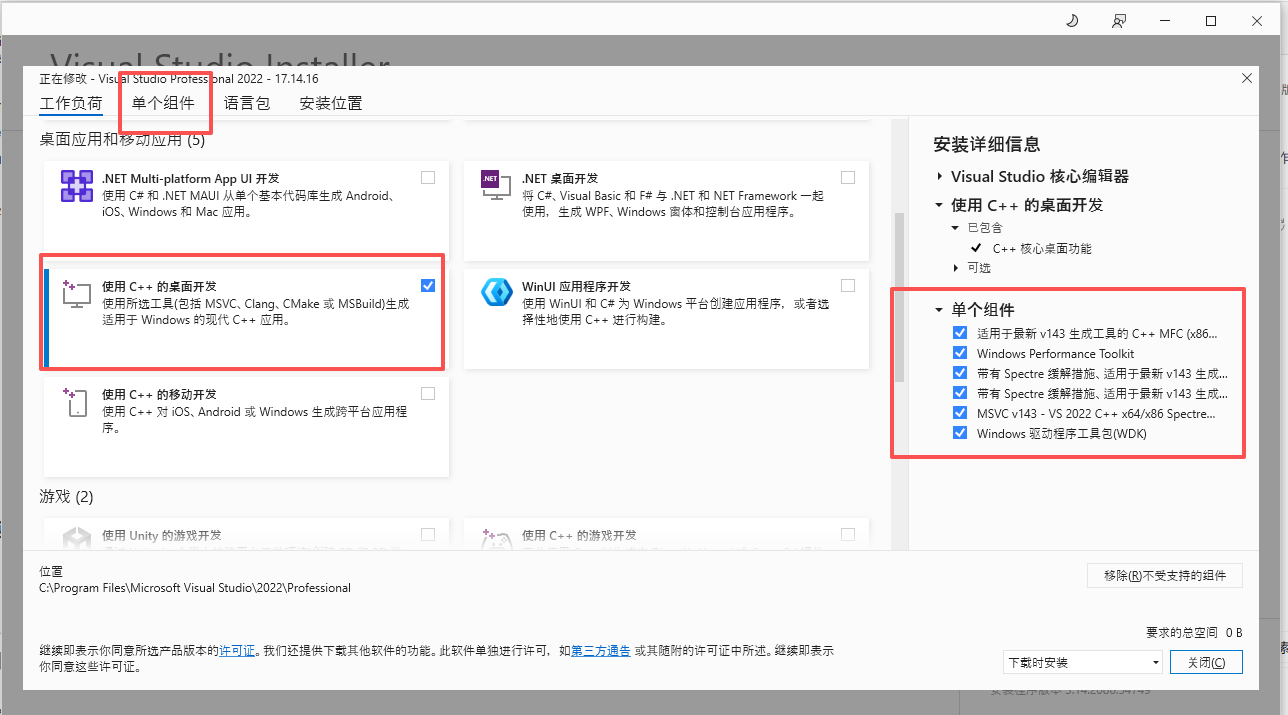Viewport: 1288px width, 715px height.
Task: Uncheck Windows Performance Toolkit component
Action: pyautogui.click(x=960, y=353)
